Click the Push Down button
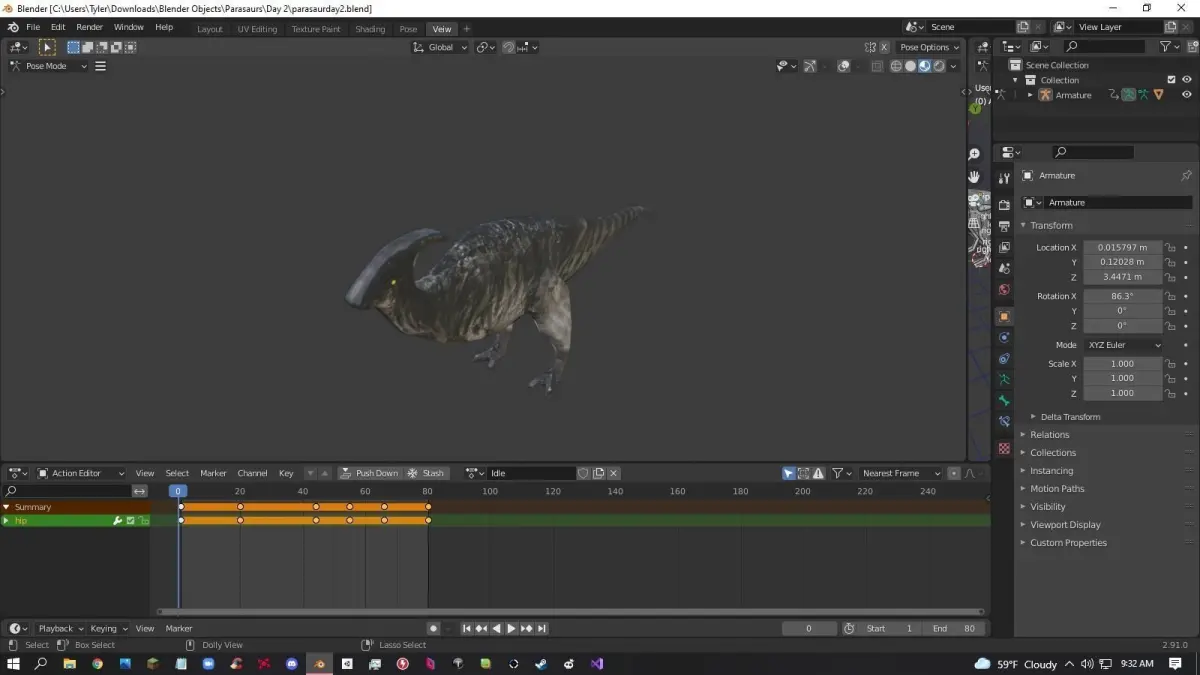This screenshot has width=1200, height=675. pyautogui.click(x=369, y=473)
